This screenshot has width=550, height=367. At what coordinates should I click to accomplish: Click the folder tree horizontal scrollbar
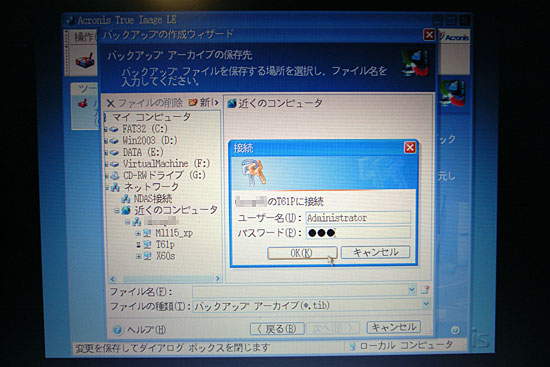tap(165, 279)
